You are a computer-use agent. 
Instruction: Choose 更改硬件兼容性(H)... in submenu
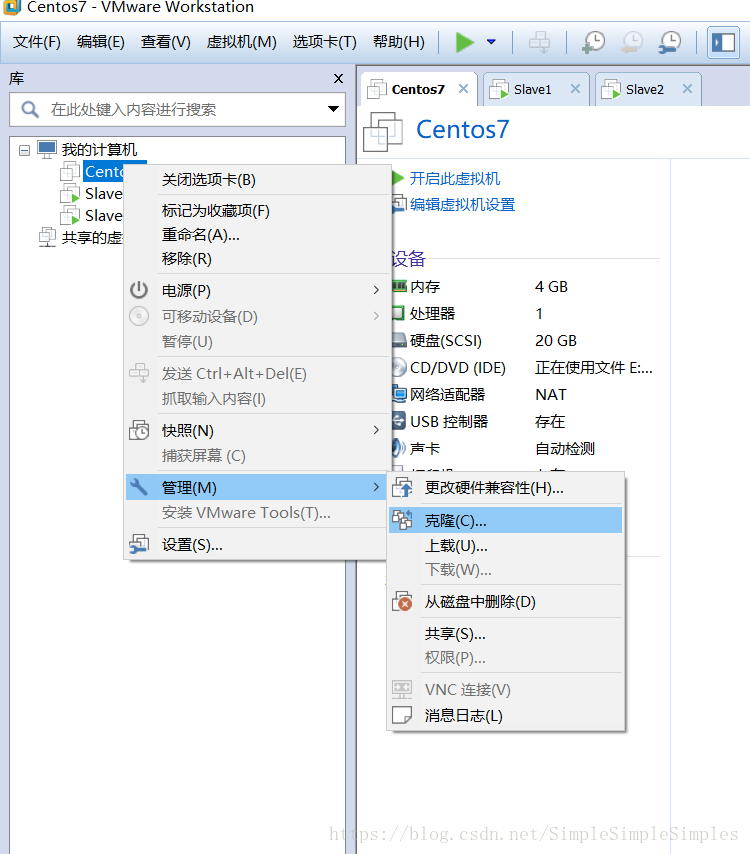coord(505,487)
